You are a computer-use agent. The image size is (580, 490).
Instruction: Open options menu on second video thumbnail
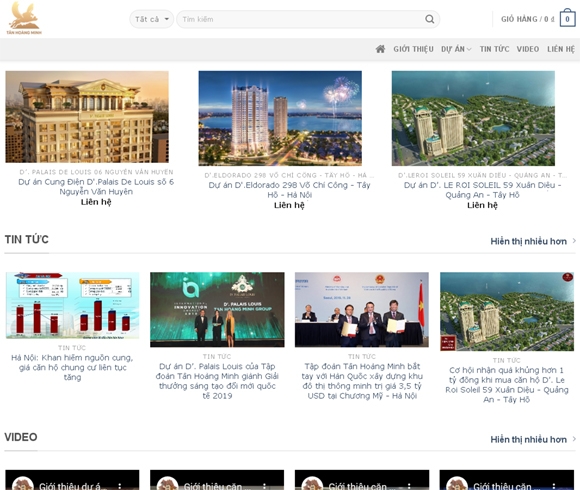tap(264, 485)
